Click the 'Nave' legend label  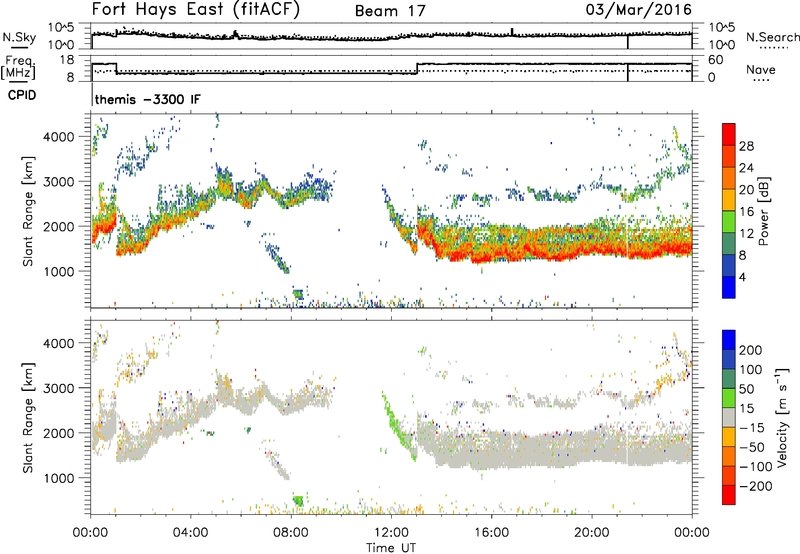coord(761,69)
